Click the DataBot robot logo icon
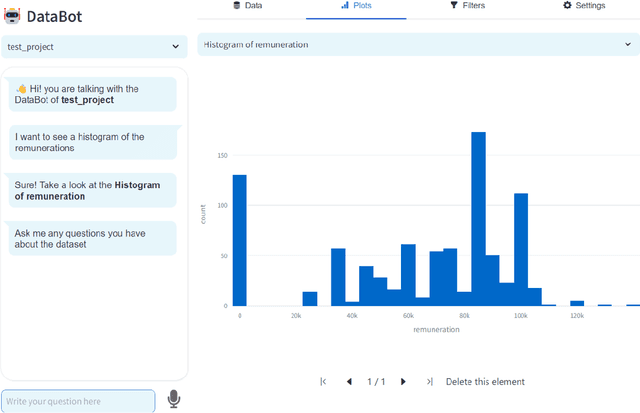Viewport: 640px width, 413px height. point(13,14)
